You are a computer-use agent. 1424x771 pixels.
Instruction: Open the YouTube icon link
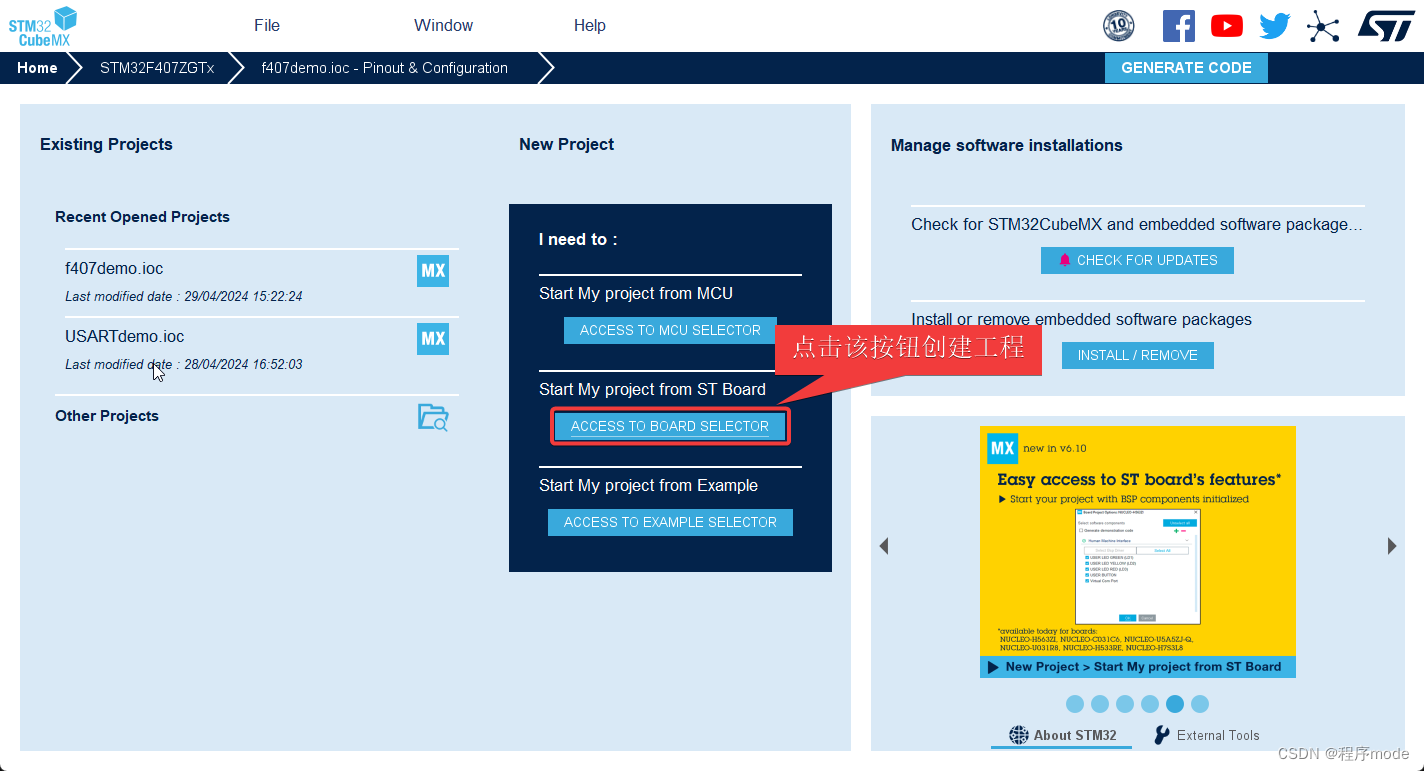point(1226,26)
